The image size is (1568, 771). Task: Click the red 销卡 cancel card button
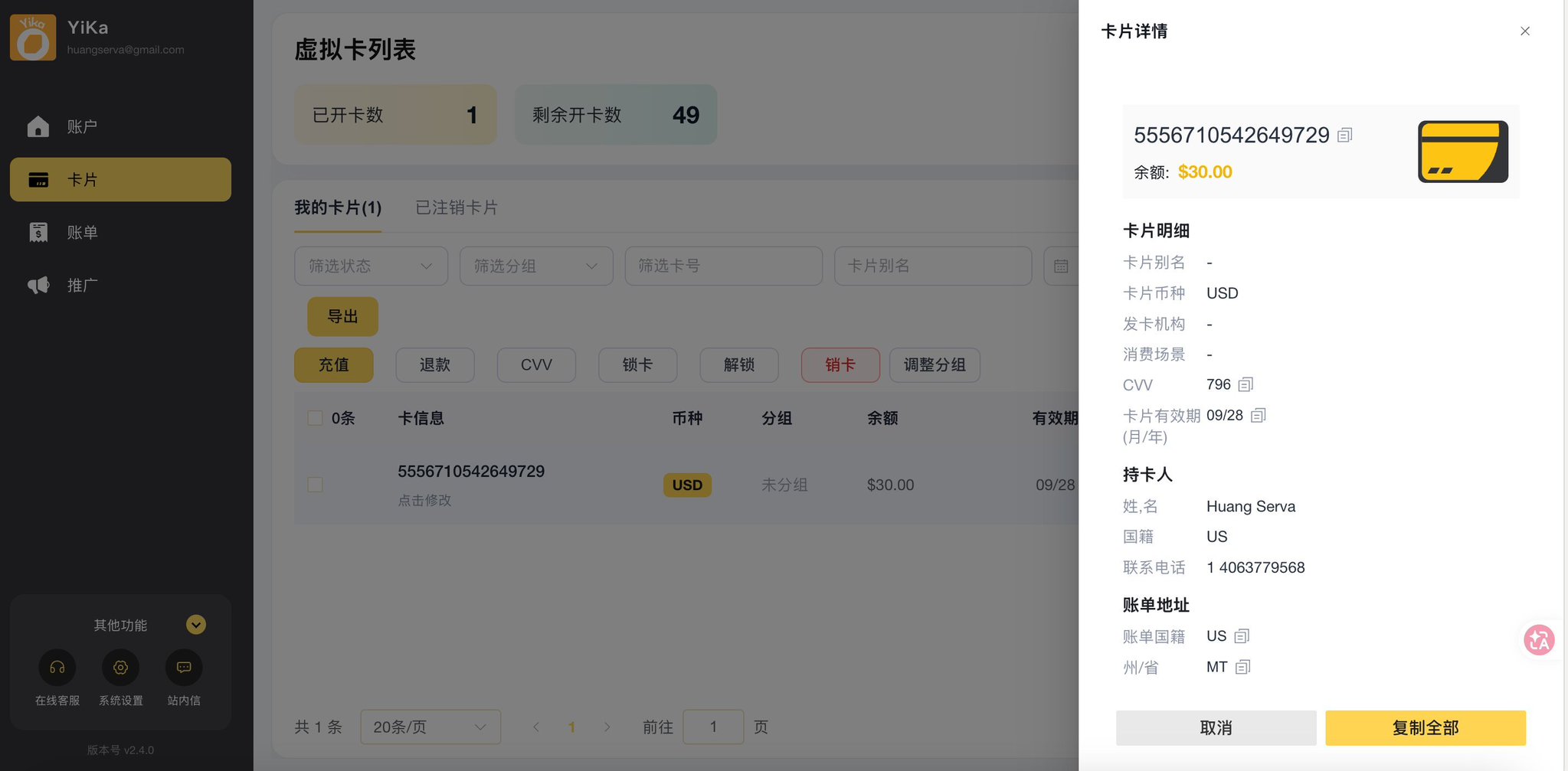(840, 365)
